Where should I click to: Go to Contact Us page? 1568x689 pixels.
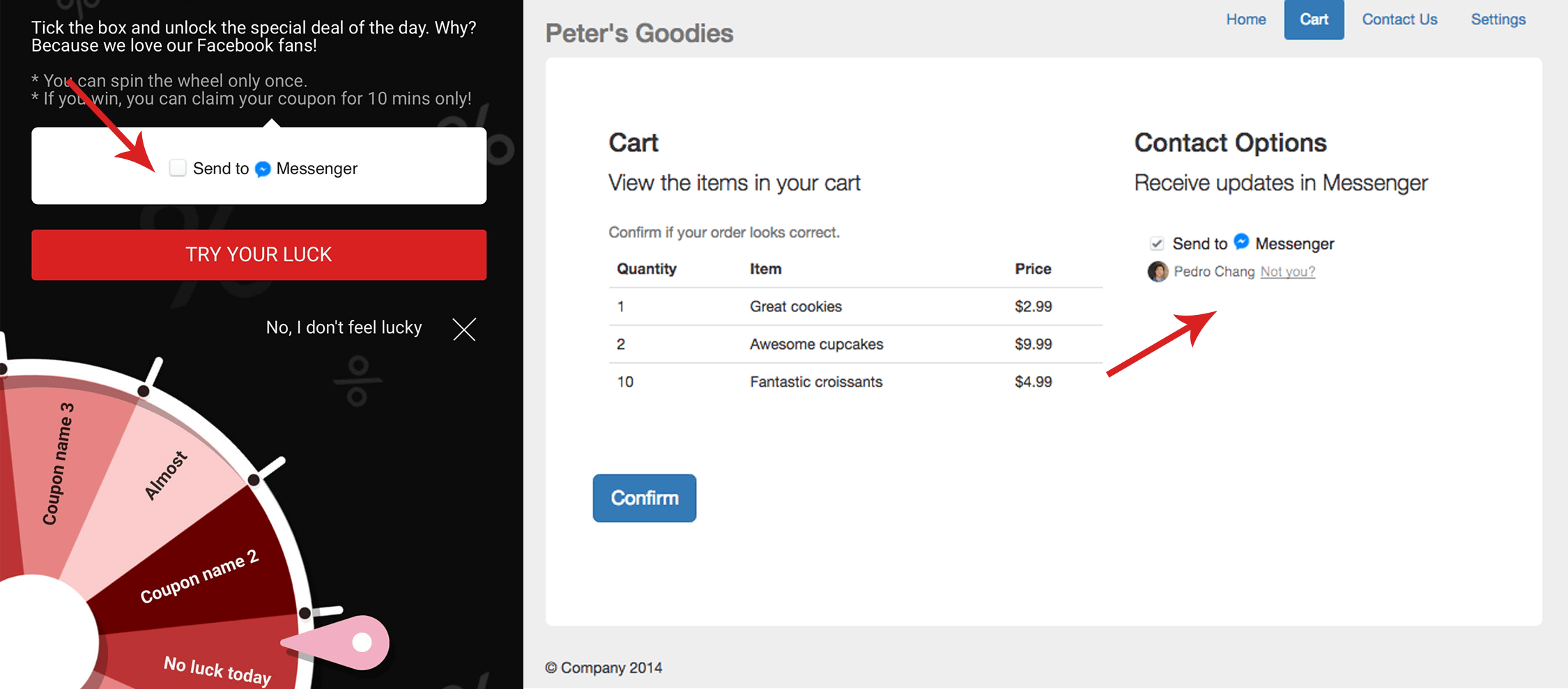click(x=1399, y=20)
